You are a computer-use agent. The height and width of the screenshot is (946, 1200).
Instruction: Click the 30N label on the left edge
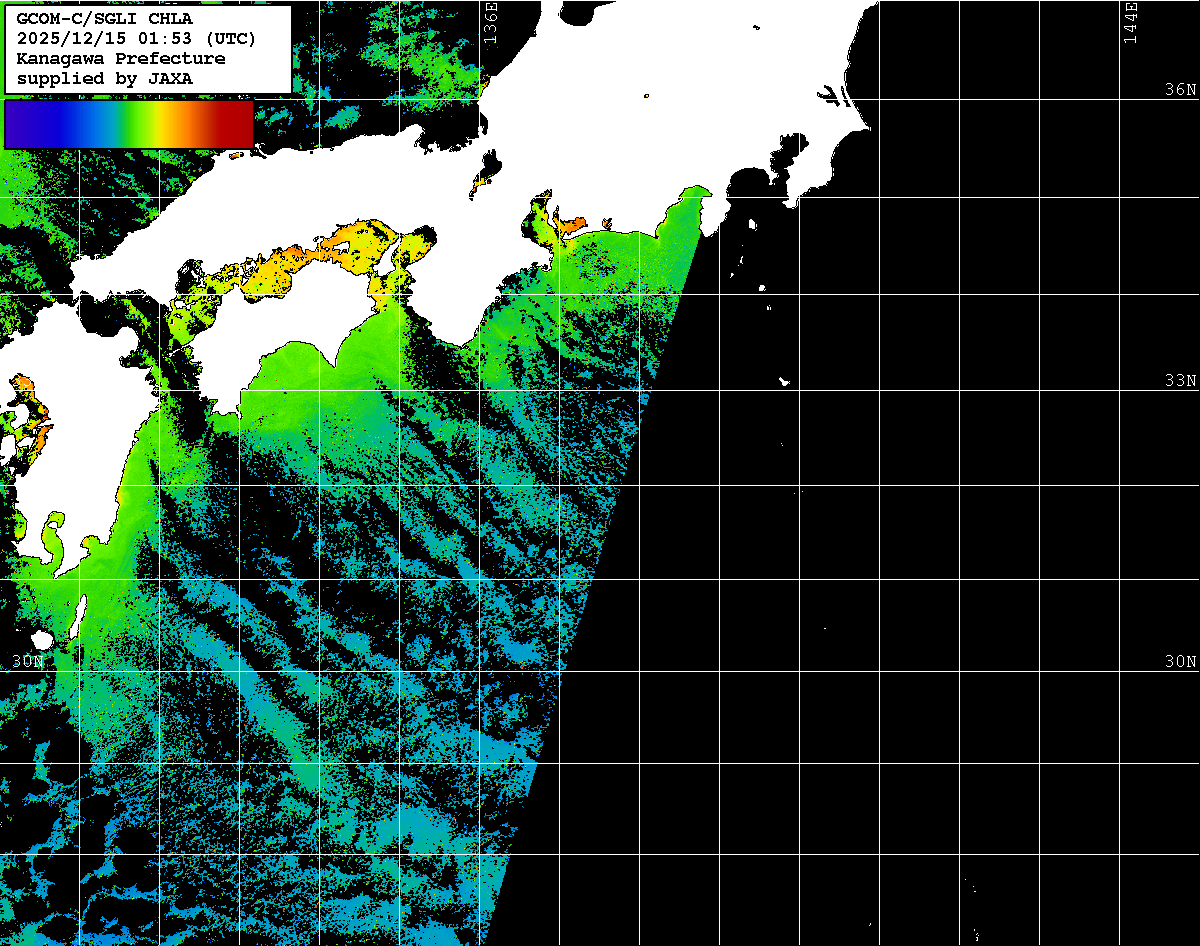(x=28, y=662)
